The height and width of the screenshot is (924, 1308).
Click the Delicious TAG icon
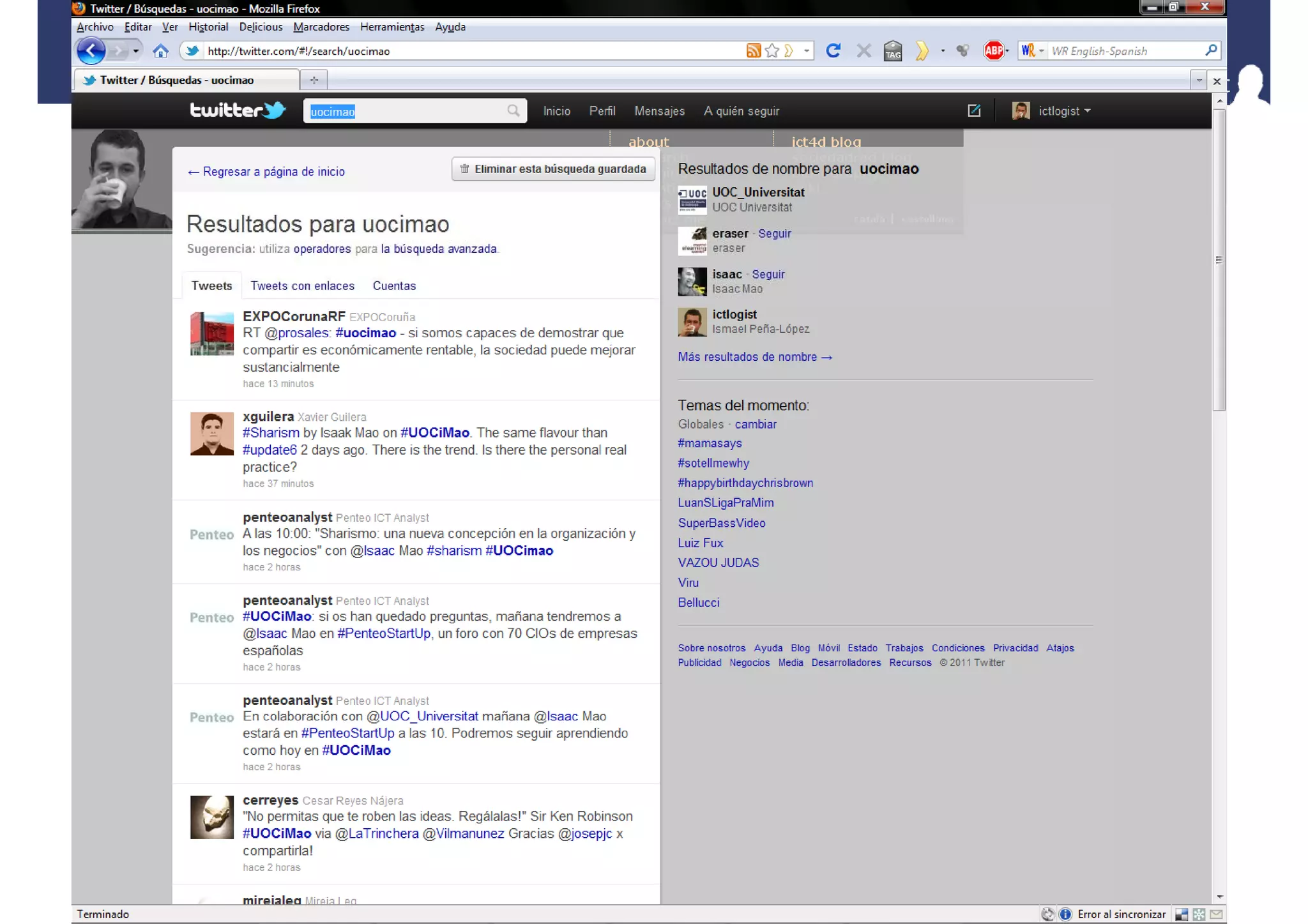point(892,51)
